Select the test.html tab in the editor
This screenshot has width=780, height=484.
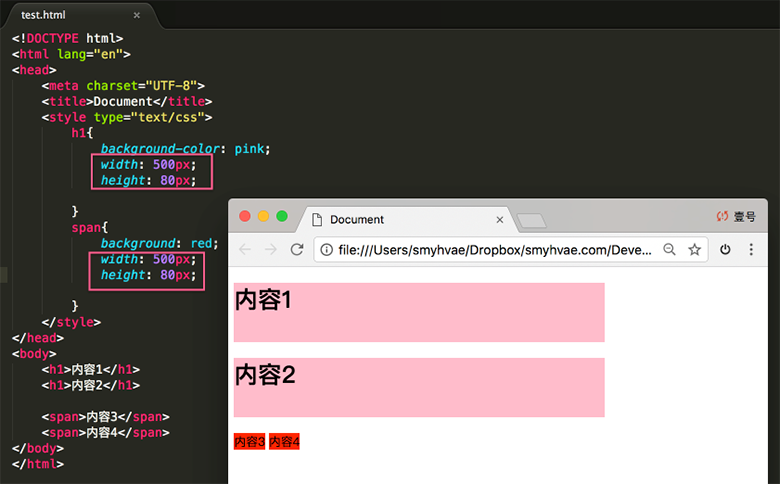point(80,15)
